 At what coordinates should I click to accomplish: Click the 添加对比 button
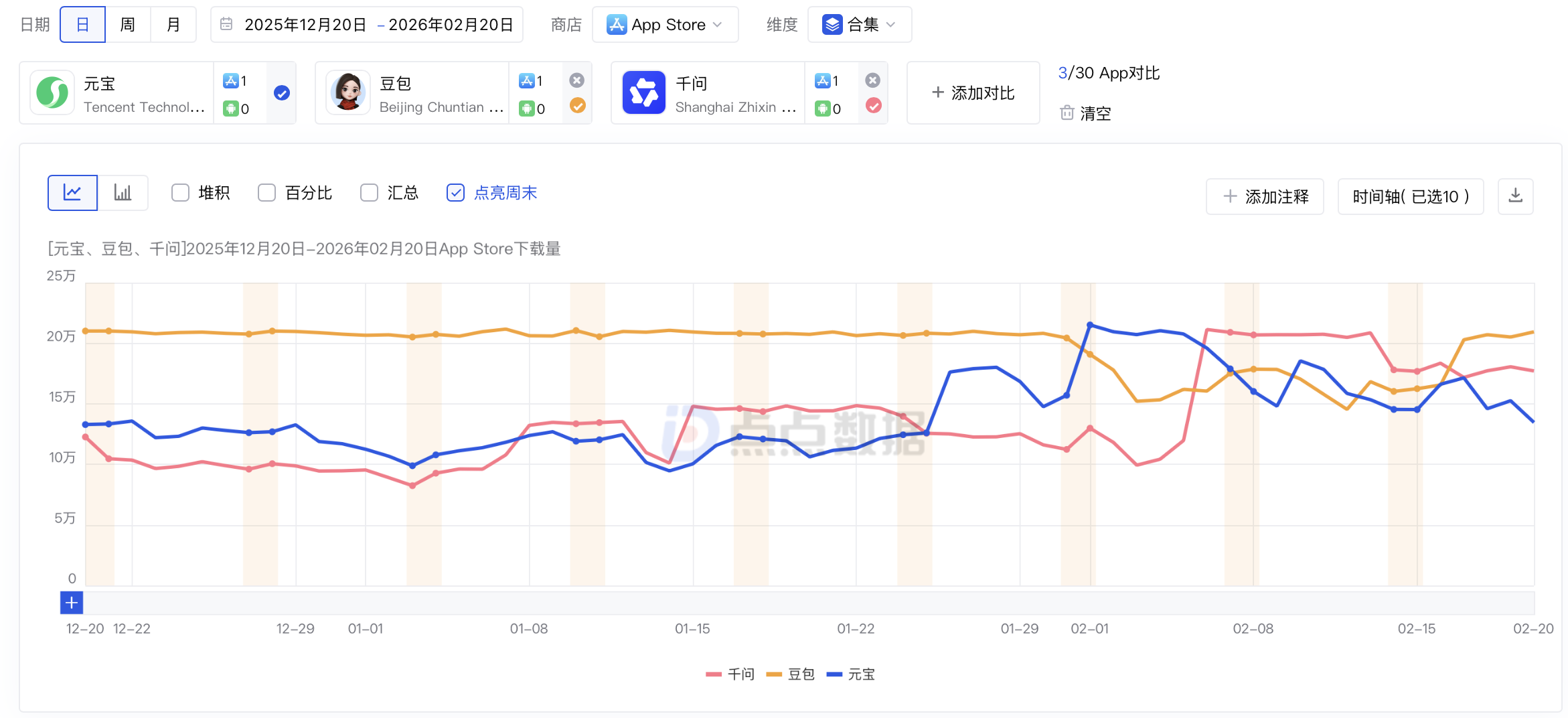pyautogui.click(x=973, y=93)
